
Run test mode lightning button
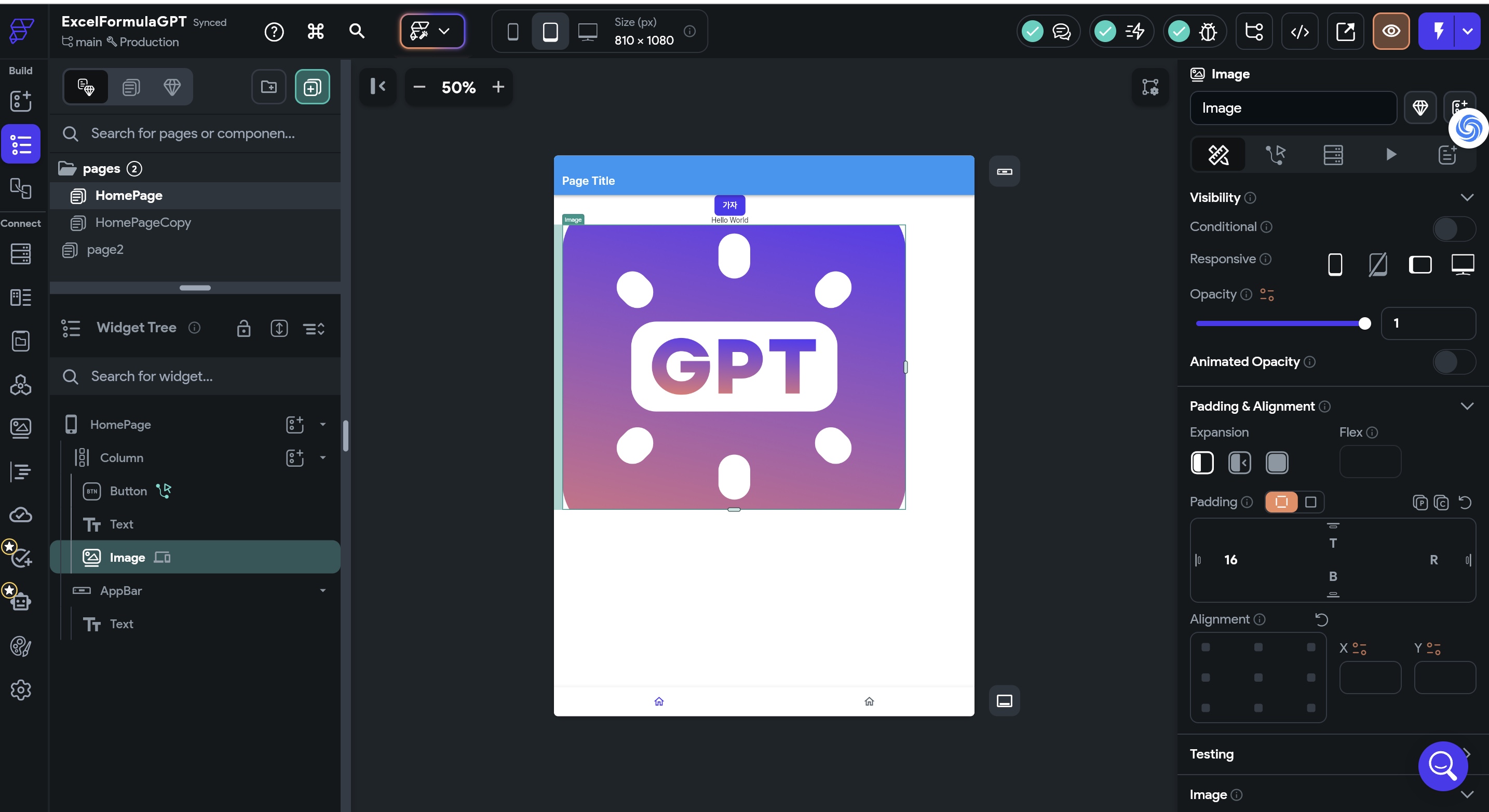pyautogui.click(x=1438, y=31)
